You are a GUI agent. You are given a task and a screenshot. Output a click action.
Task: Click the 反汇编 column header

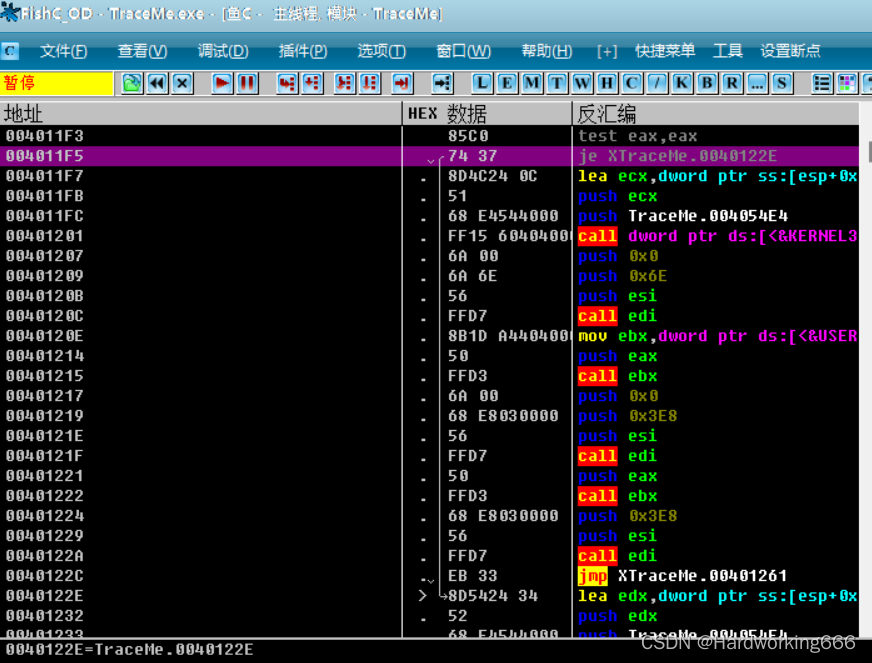coord(716,113)
